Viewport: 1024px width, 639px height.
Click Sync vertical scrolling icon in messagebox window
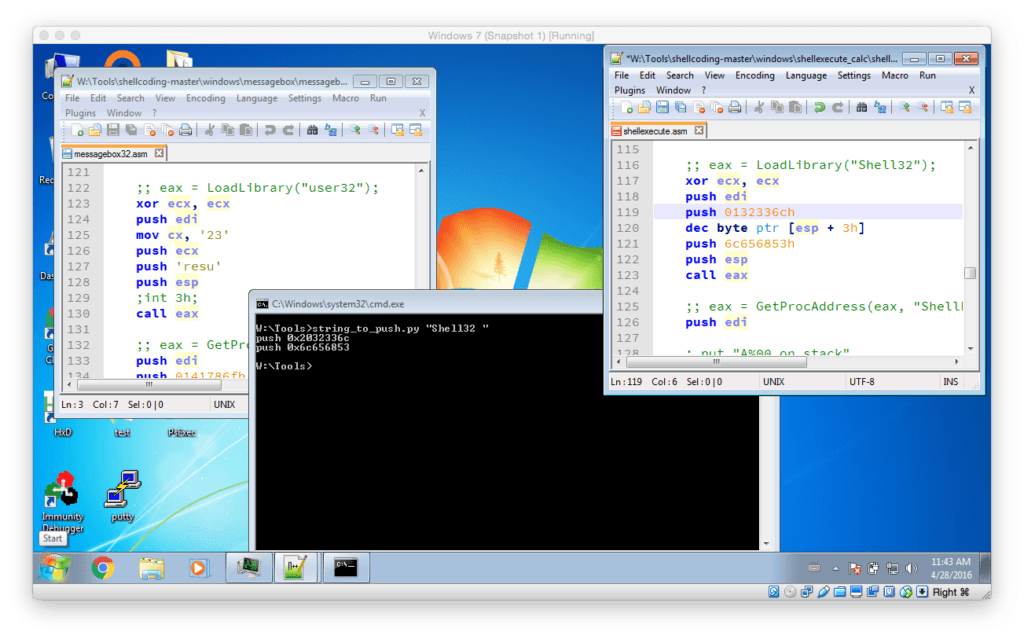[x=397, y=131]
